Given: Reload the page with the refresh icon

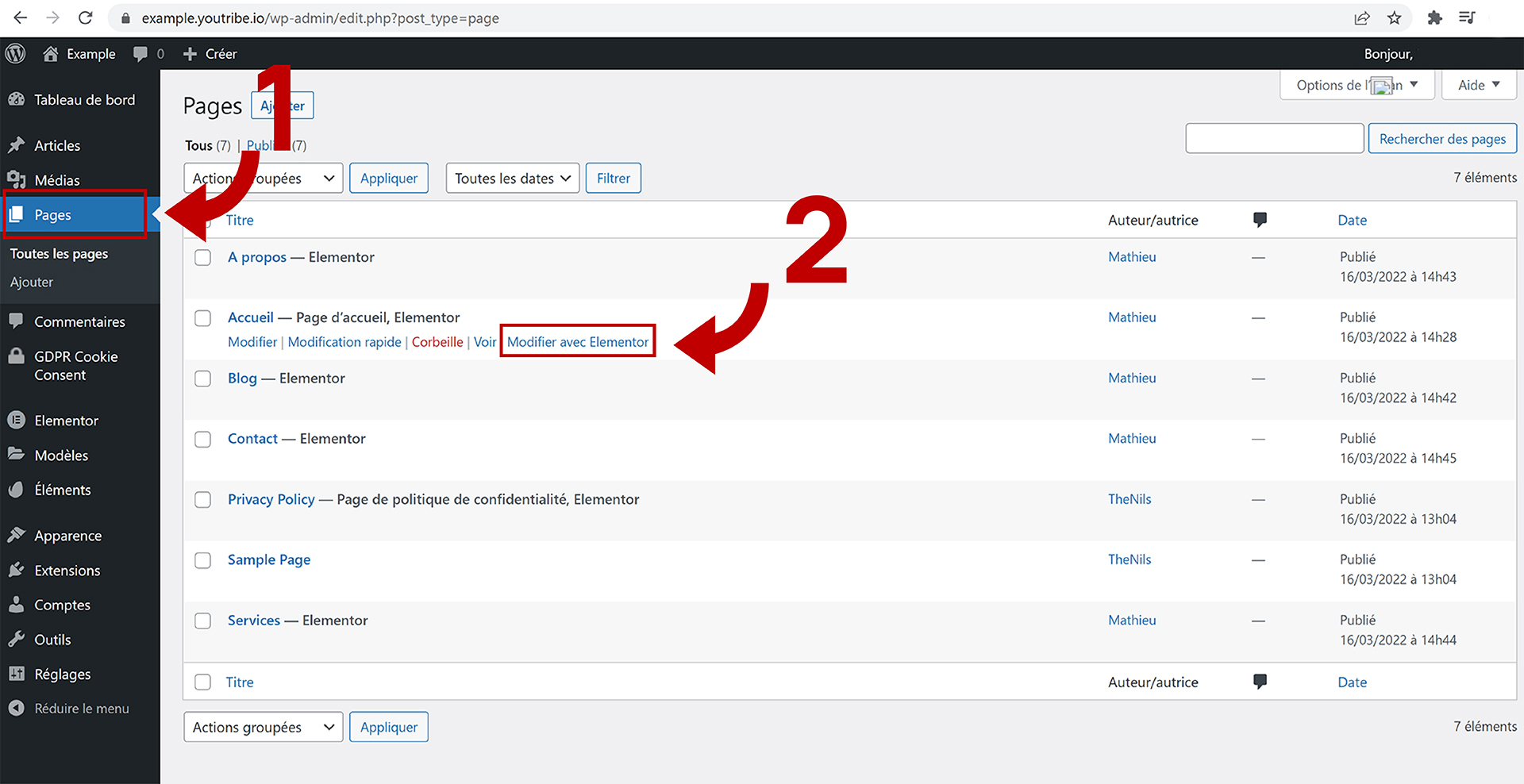Looking at the screenshot, I should point(86,18).
